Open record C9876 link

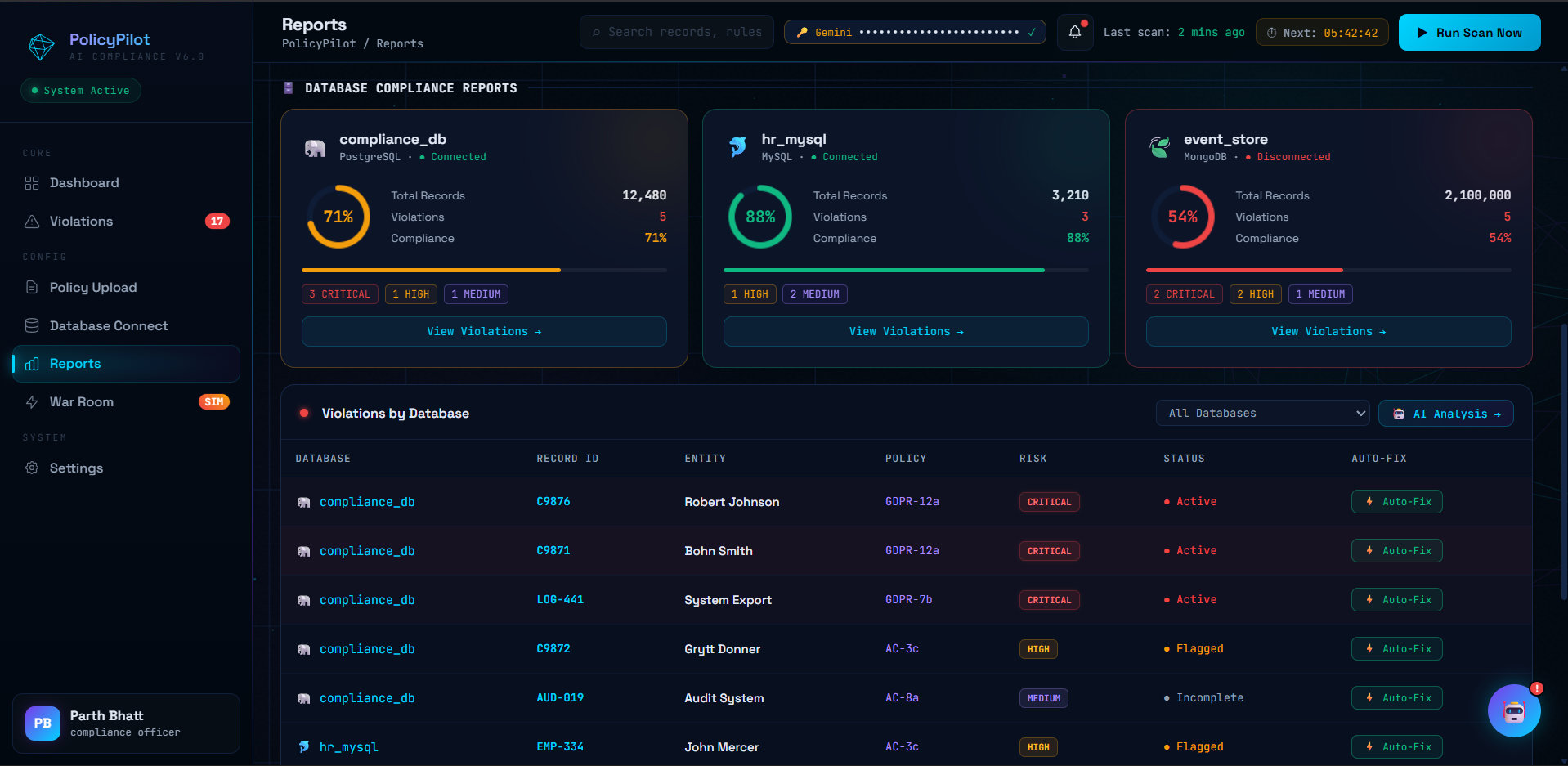(553, 502)
